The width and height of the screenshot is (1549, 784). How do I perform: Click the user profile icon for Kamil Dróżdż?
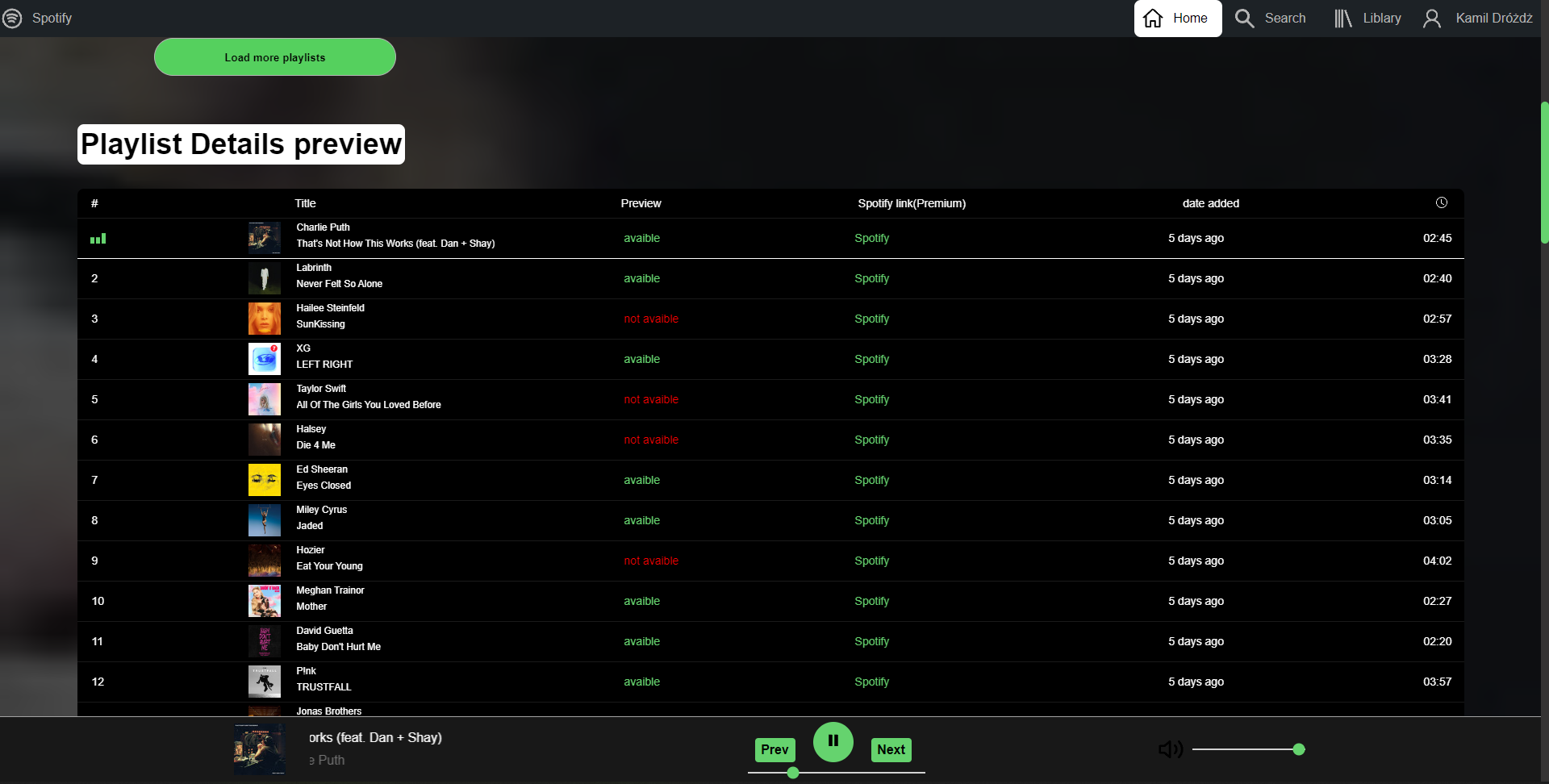click(x=1432, y=18)
